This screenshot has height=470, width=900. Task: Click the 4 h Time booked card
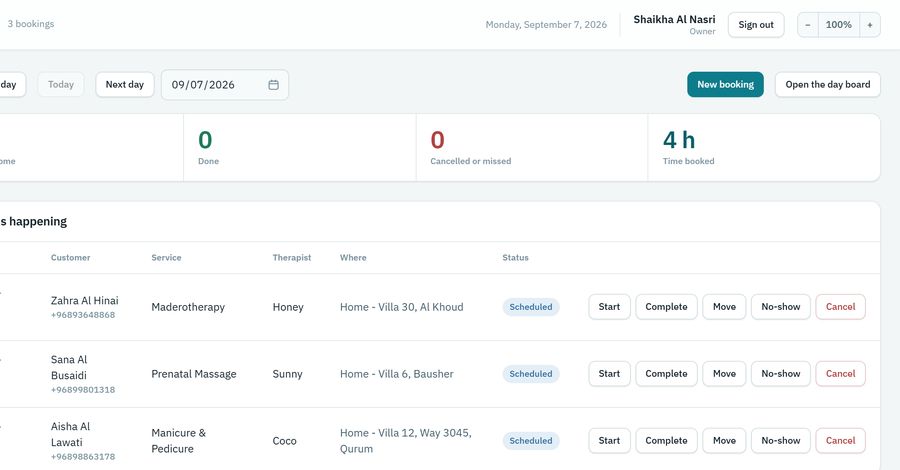point(764,147)
